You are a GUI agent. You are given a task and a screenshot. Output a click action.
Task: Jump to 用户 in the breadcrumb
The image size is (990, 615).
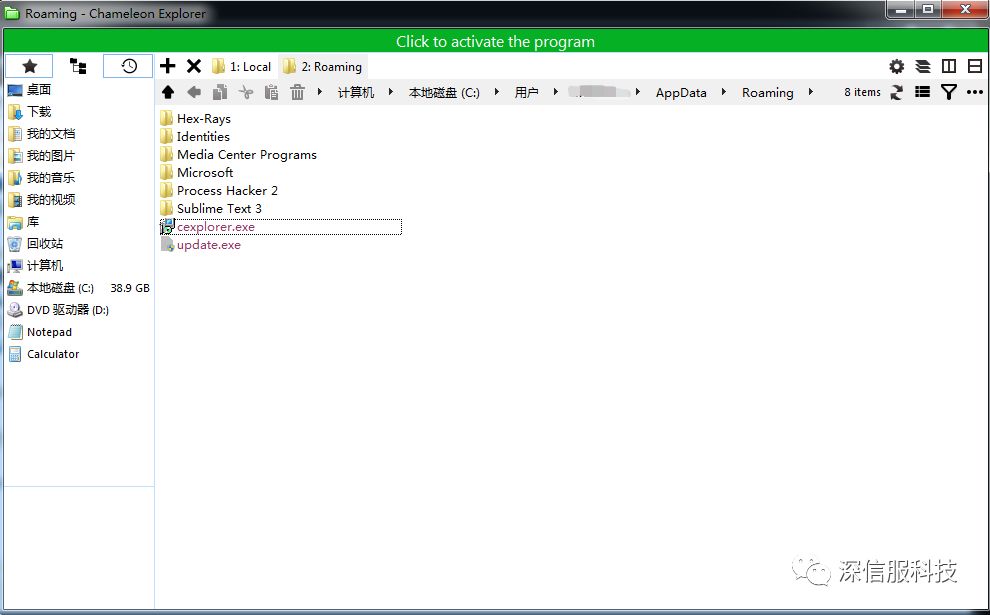(x=526, y=92)
